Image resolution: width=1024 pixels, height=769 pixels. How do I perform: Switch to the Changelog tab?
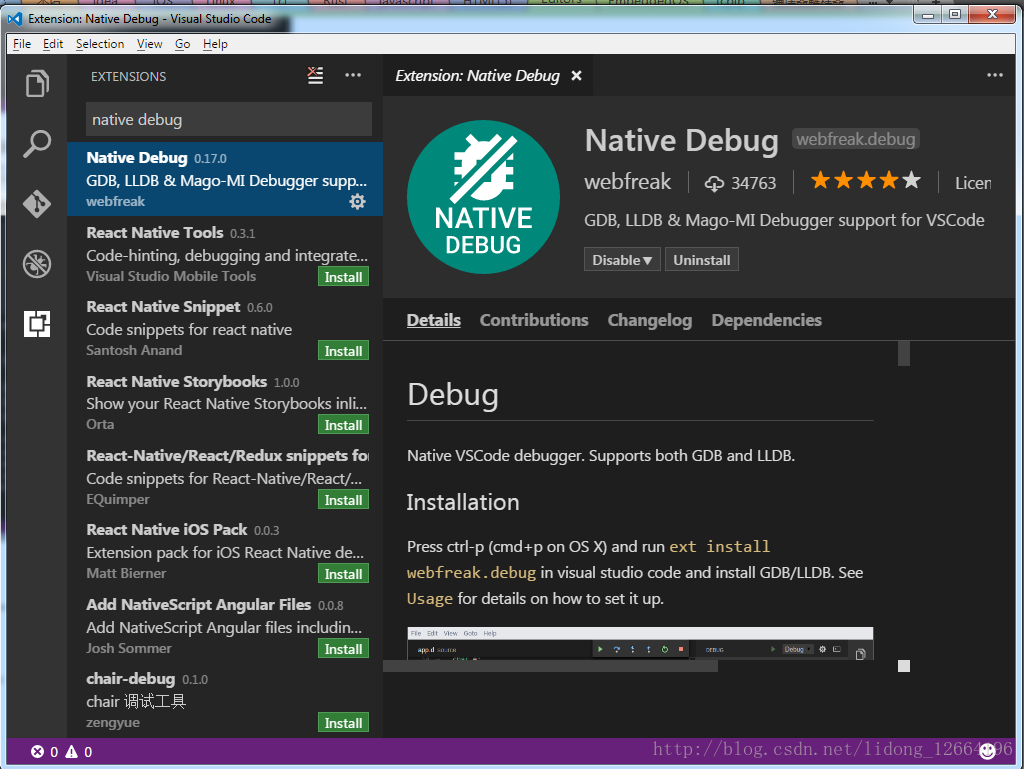tap(650, 320)
